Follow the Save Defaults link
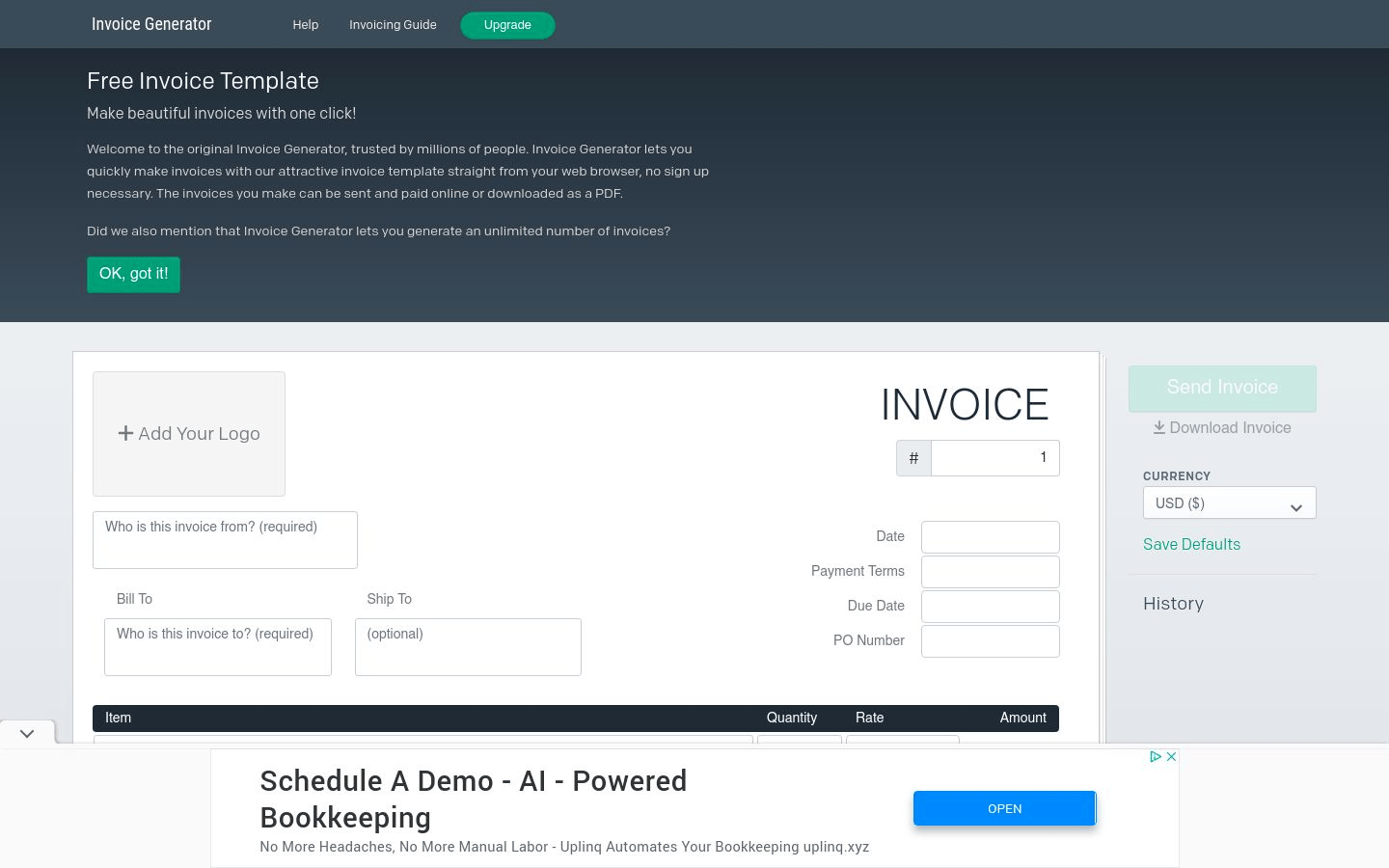Viewport: 1389px width, 868px height. click(x=1191, y=545)
